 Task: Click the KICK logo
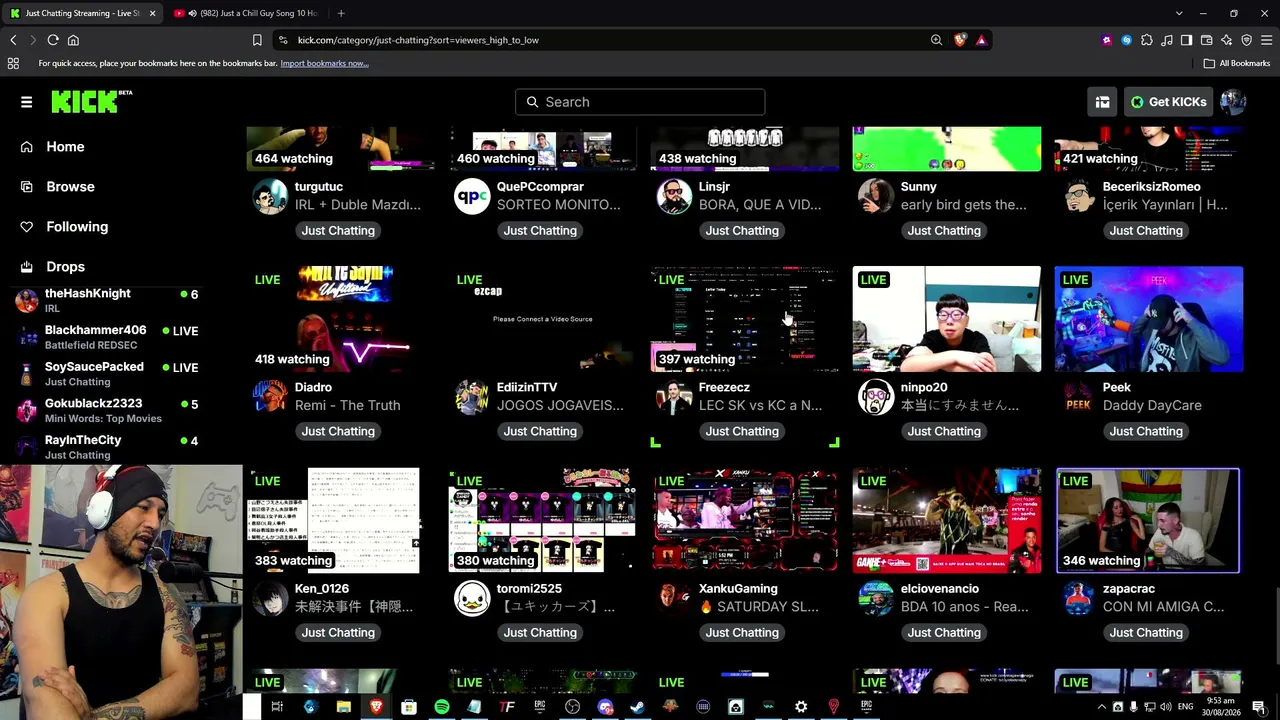pyautogui.click(x=91, y=101)
